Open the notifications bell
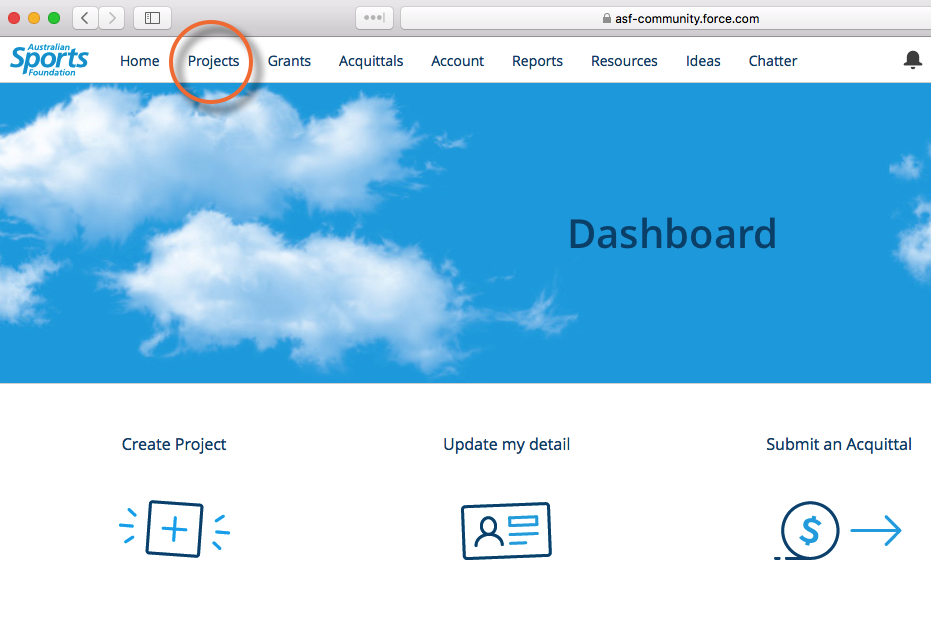Screen dimensions: 931x629 pyautogui.click(x=913, y=60)
